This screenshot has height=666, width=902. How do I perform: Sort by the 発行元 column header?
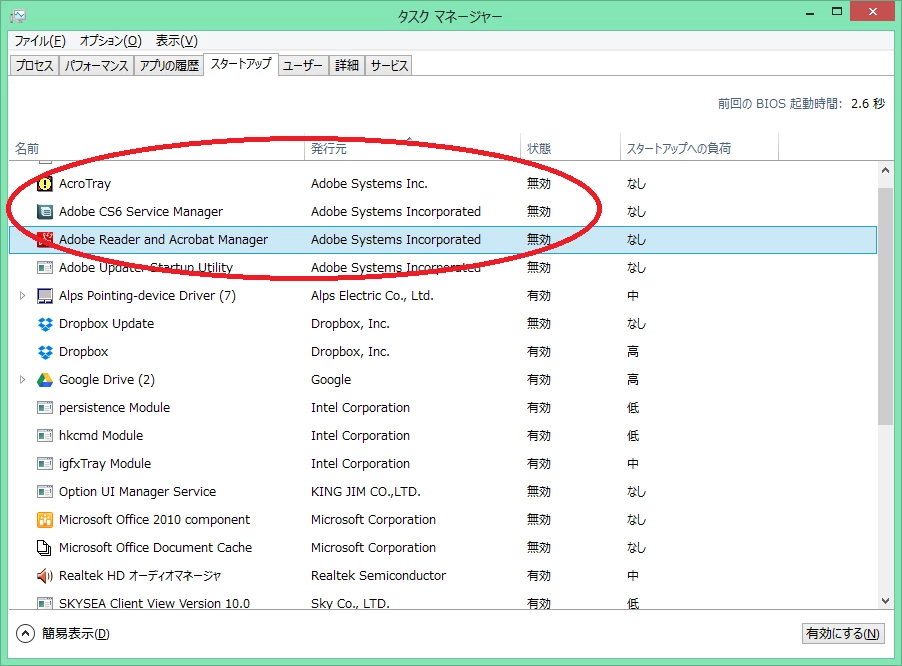pos(412,148)
